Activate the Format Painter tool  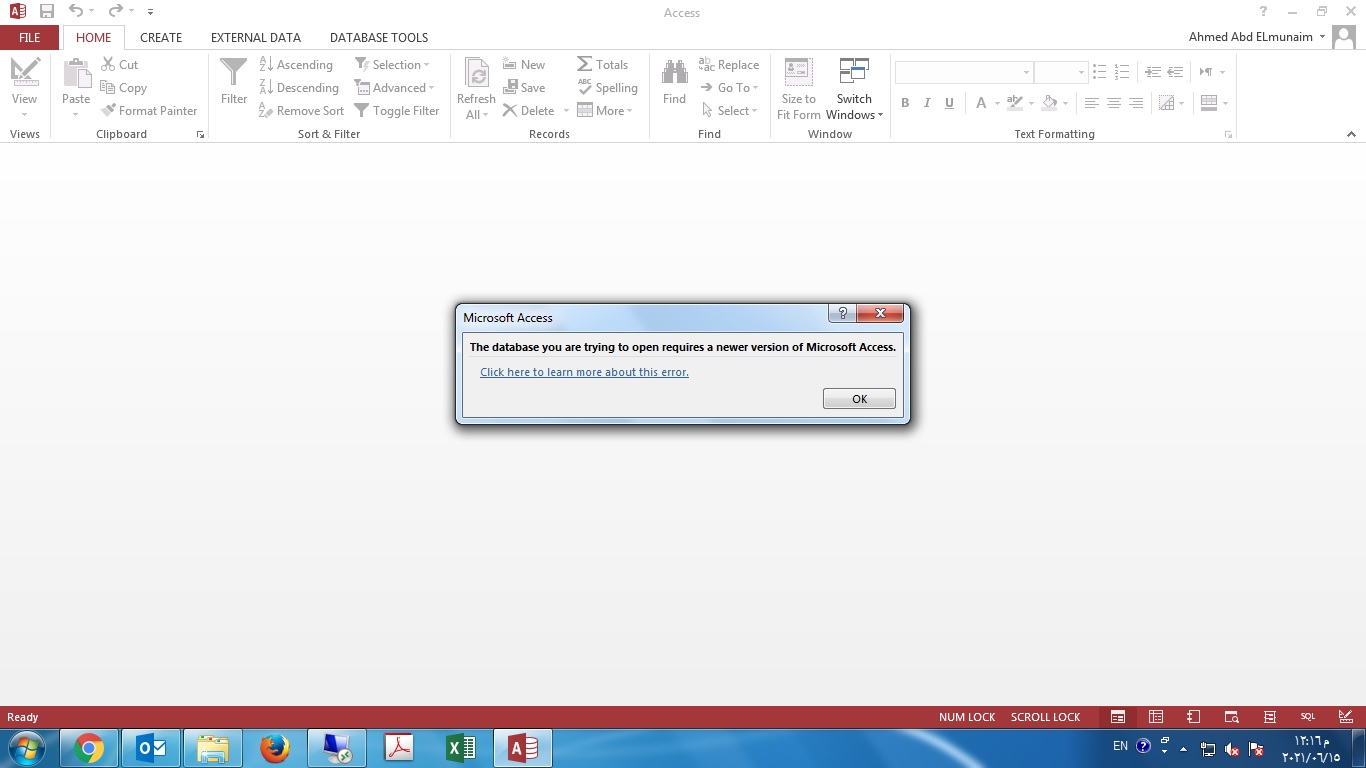tap(149, 111)
